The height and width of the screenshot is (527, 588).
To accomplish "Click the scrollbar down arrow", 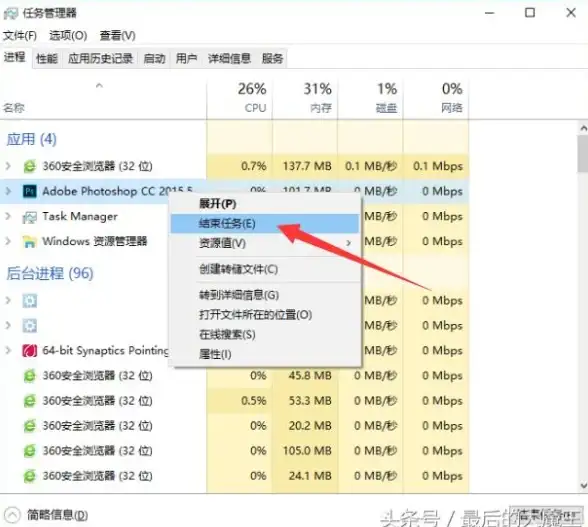I will tap(583, 486).
